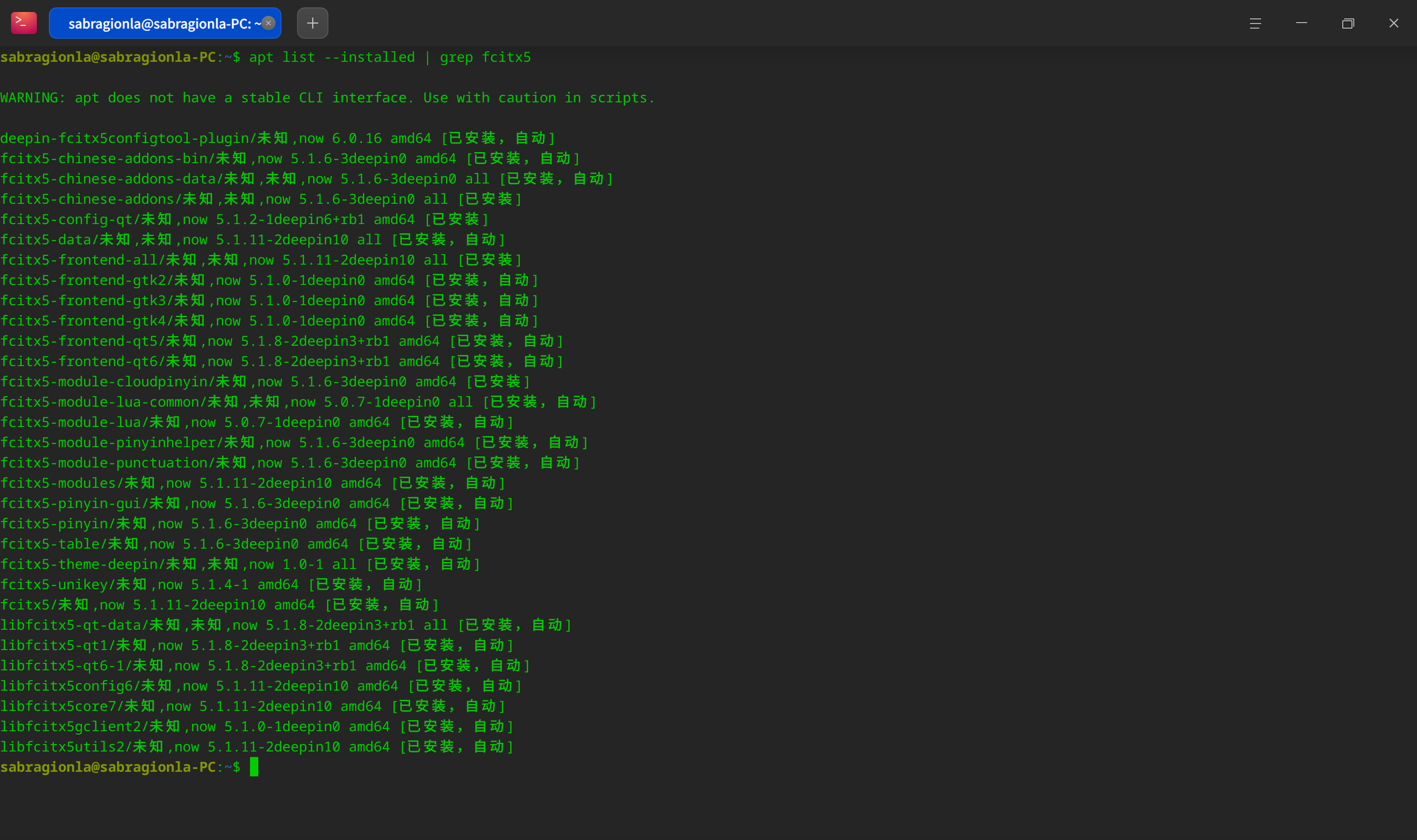The image size is (1417, 840).
Task: Click the libfcitx5gclient2 line
Action: [x=256, y=727]
